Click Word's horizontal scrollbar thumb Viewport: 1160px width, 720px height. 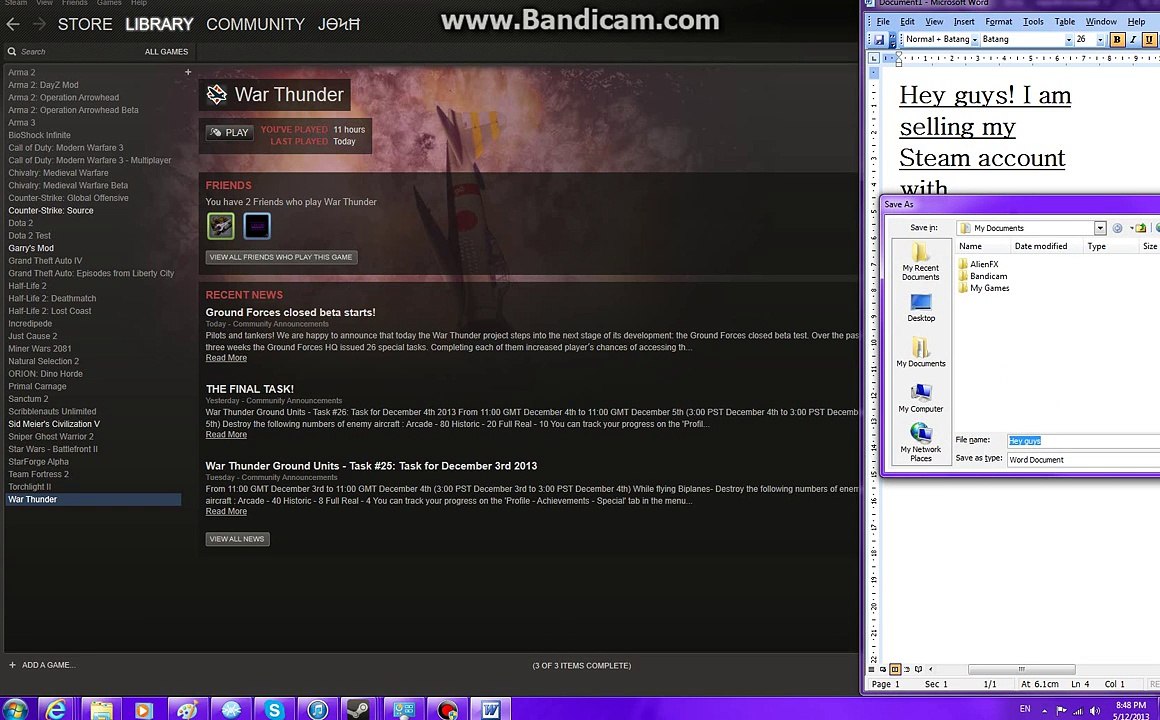tap(1022, 669)
